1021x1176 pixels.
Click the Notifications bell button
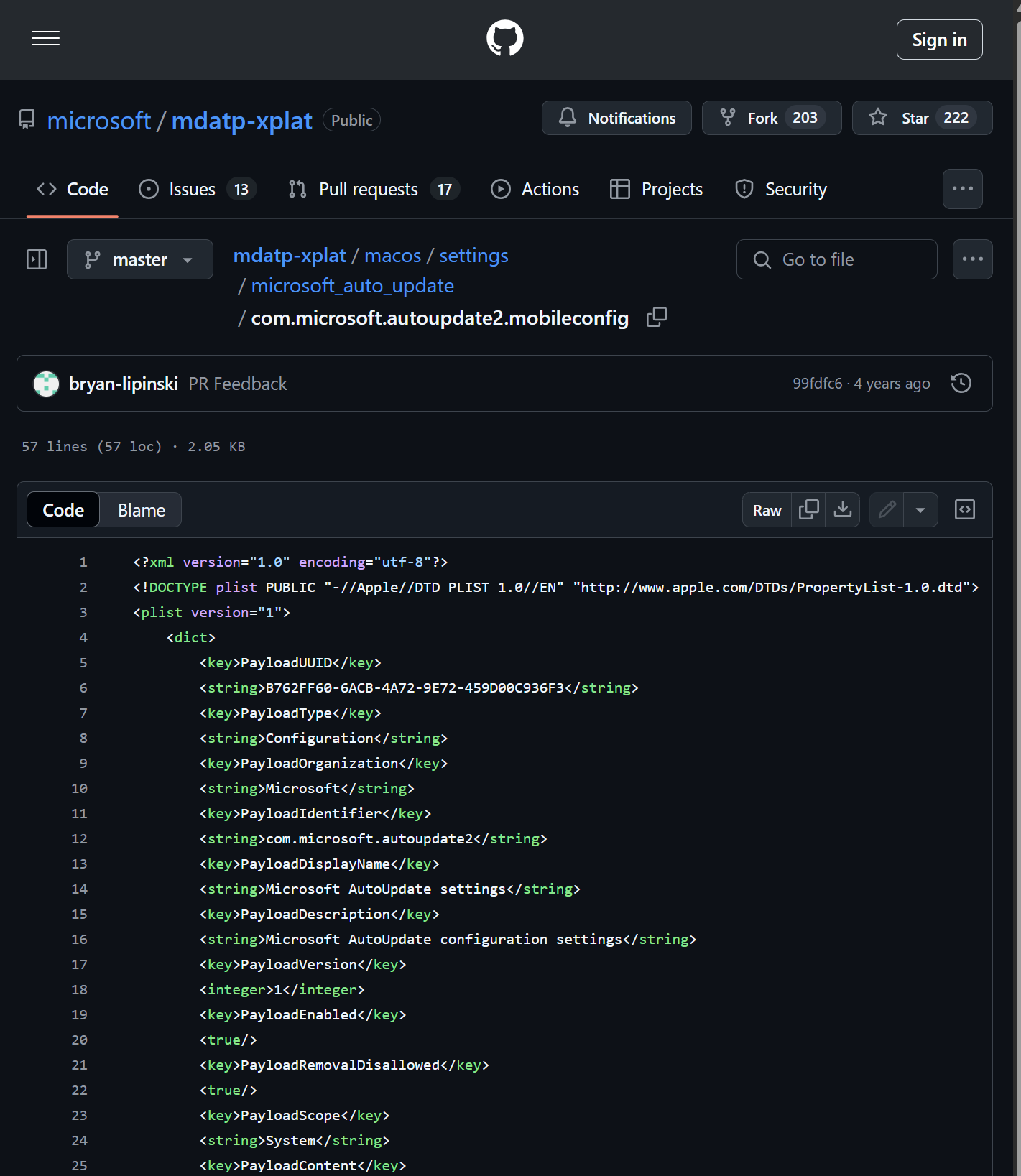[616, 118]
